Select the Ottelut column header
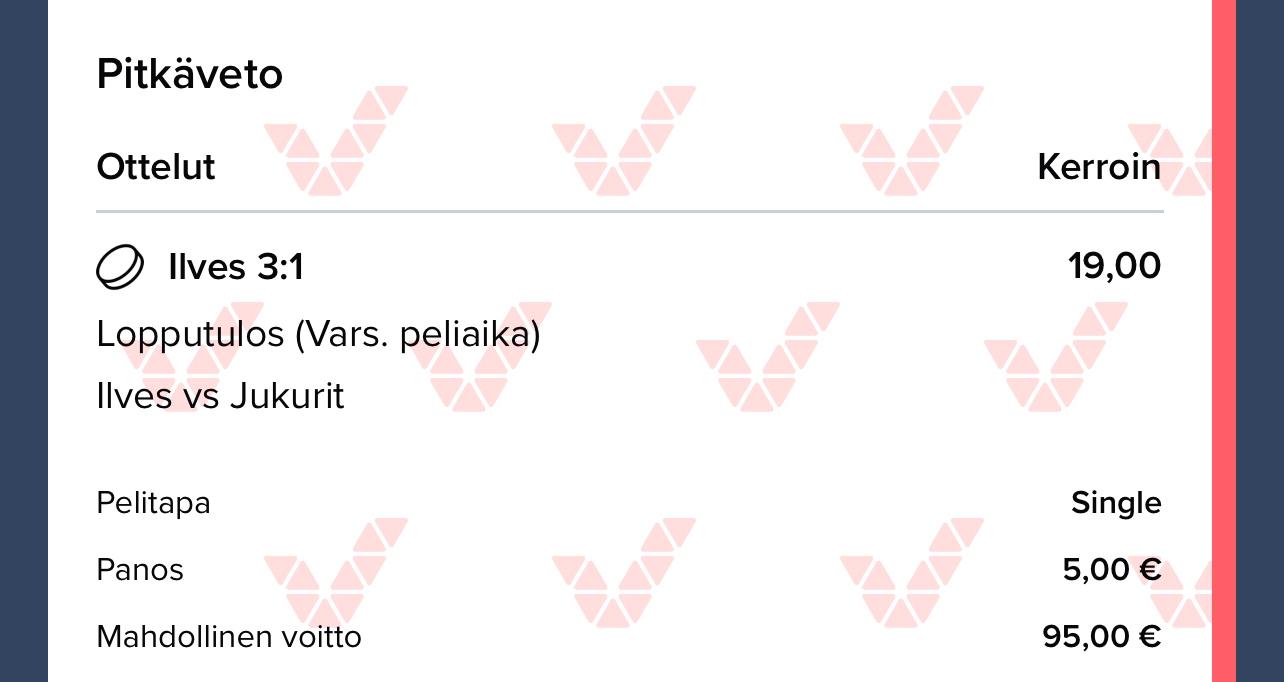Image resolution: width=1284 pixels, height=682 pixels. pos(156,167)
